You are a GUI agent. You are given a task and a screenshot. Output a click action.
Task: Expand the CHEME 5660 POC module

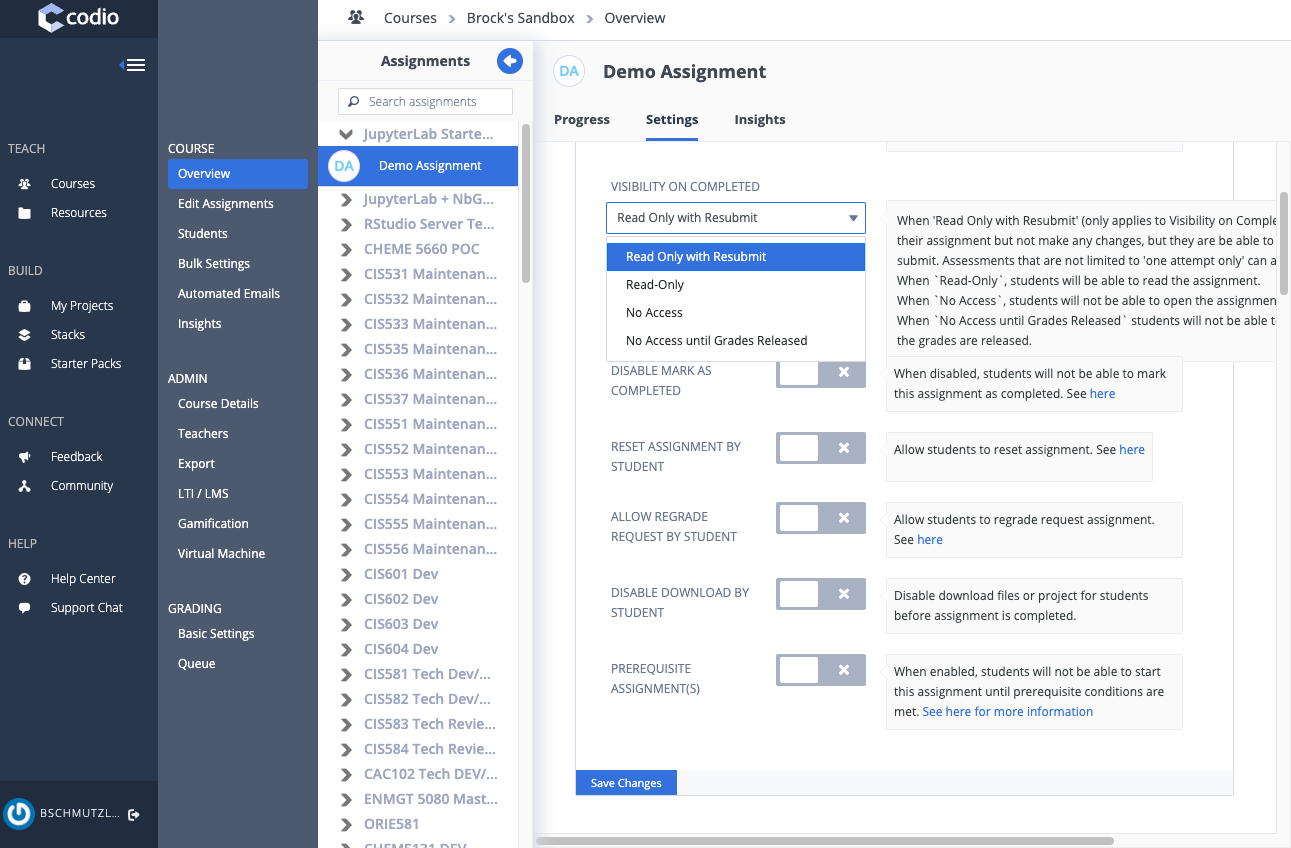[346, 249]
